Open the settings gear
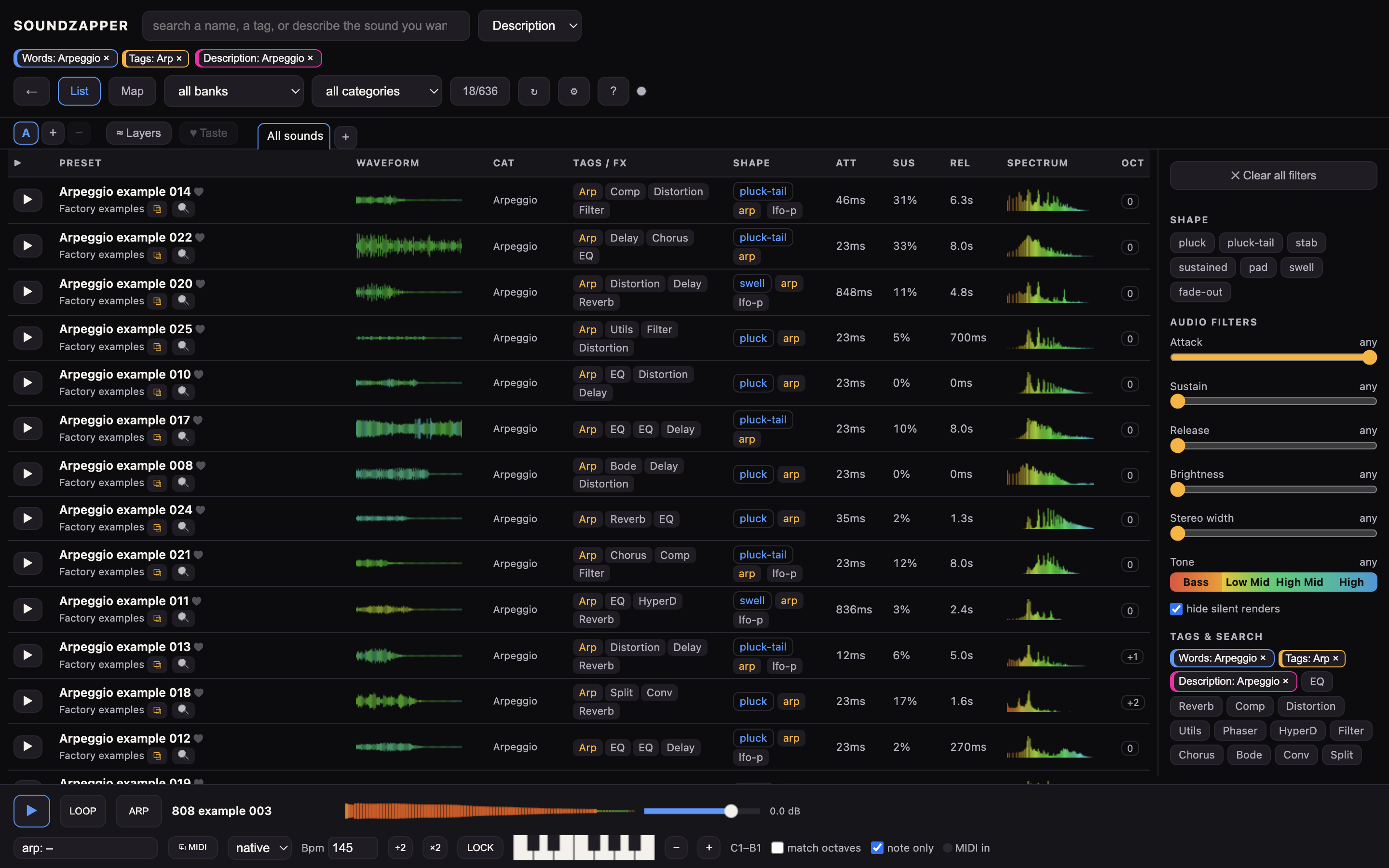 [573, 91]
